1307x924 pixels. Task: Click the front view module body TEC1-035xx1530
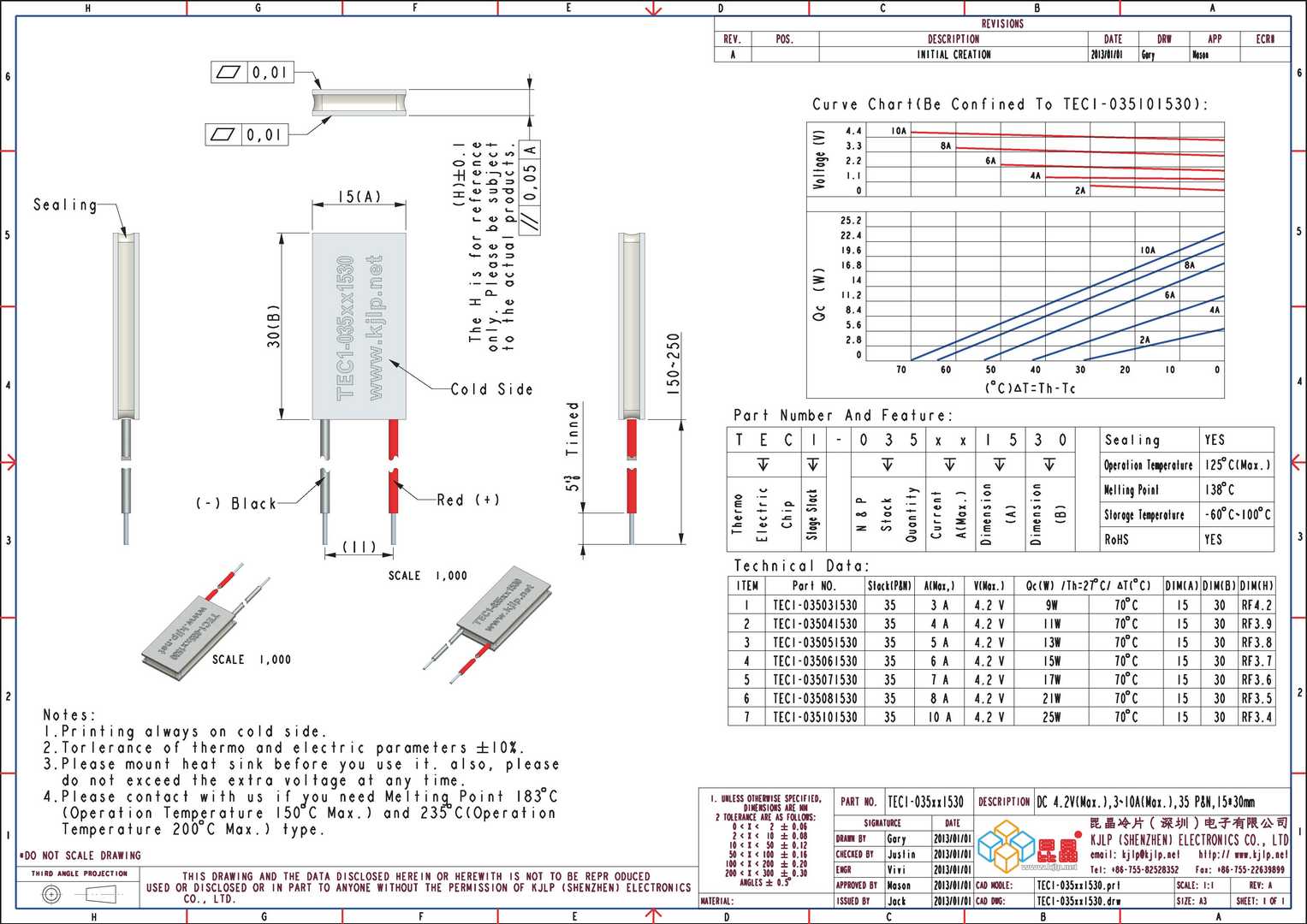tap(359, 326)
